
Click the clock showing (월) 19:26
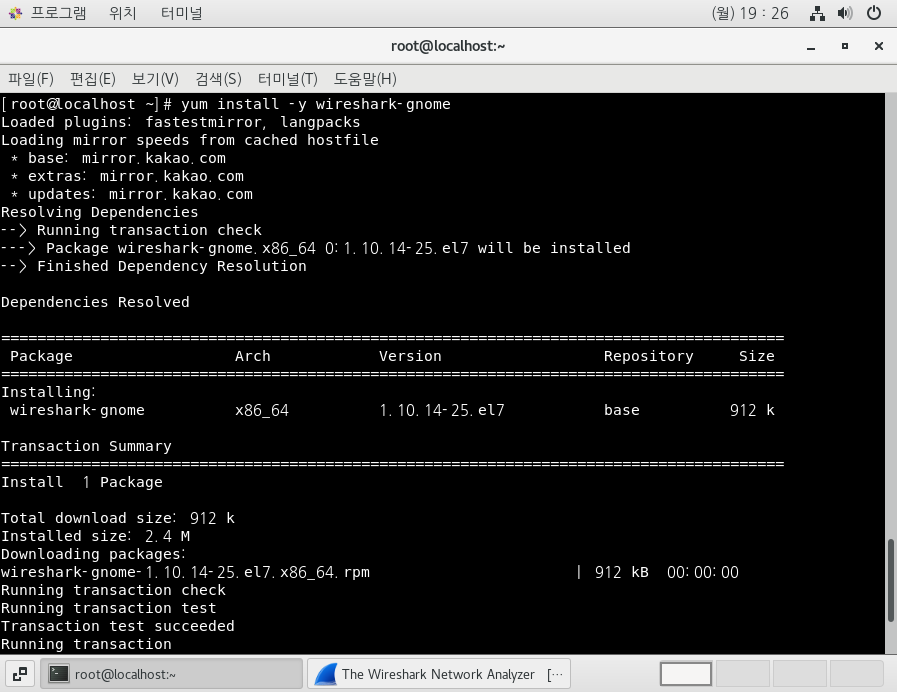coord(750,13)
